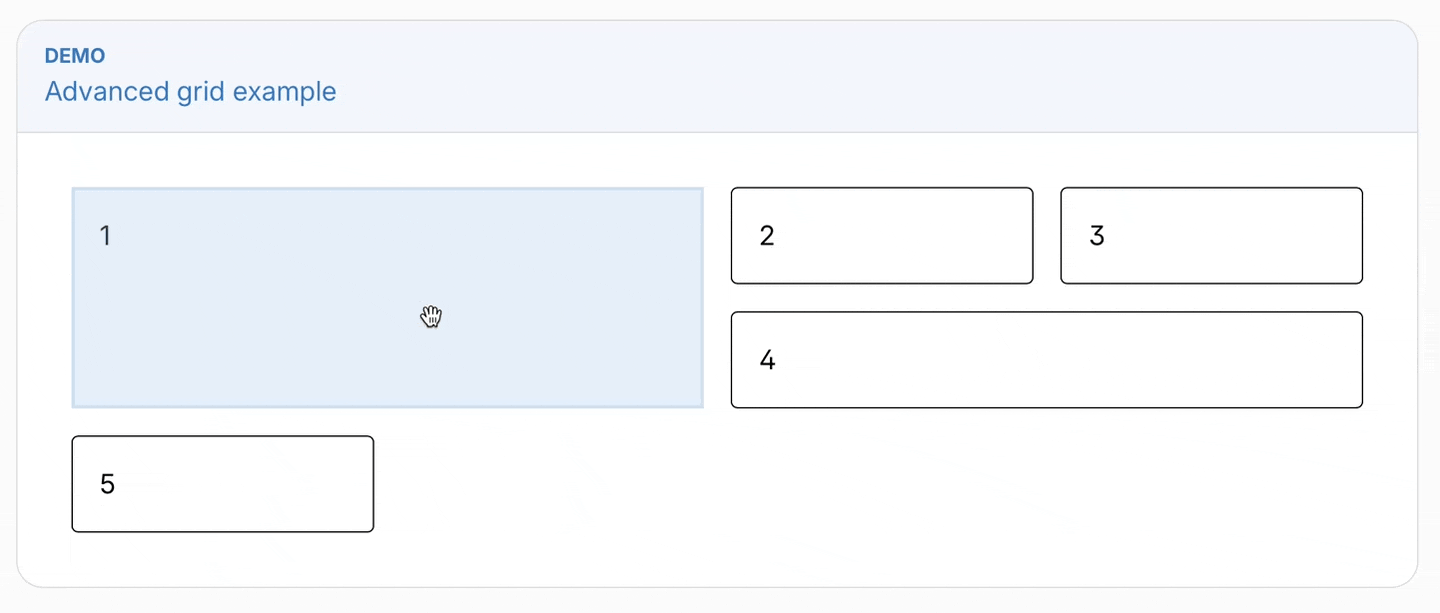Image resolution: width=1440 pixels, height=613 pixels.
Task: Open the Advanced grid example heading
Action: click(x=190, y=91)
